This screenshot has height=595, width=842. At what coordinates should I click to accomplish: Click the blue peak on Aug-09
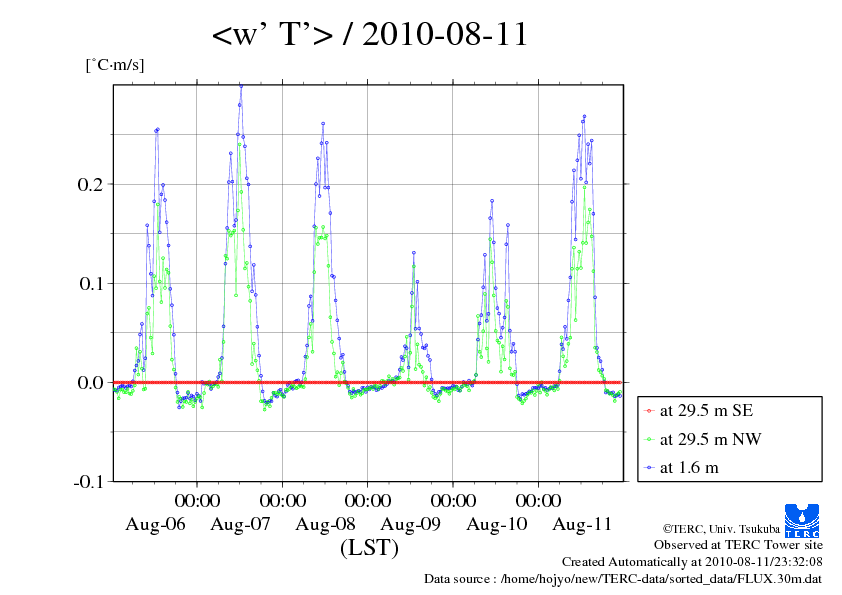(413, 252)
